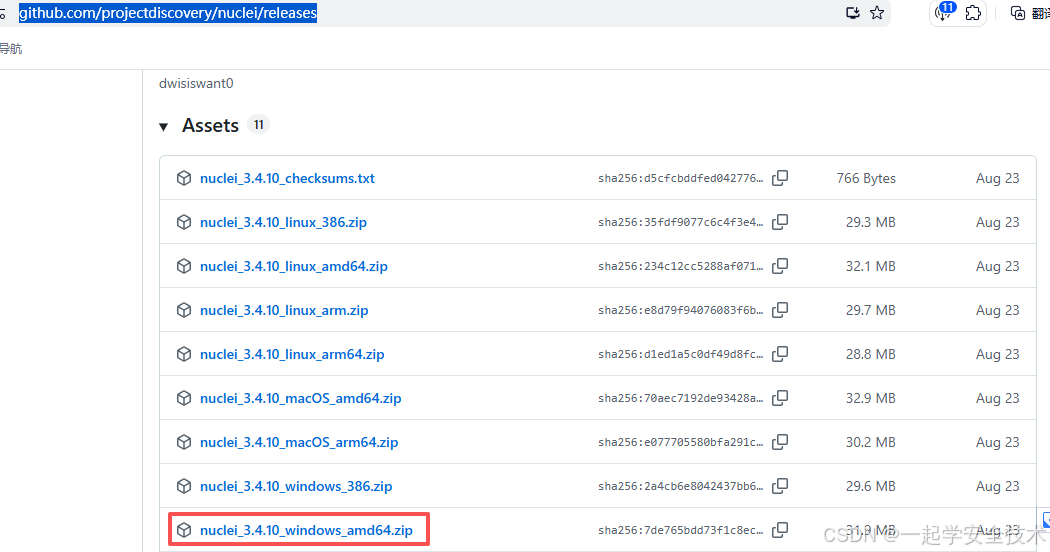Copy sha256 of linux_amd64.zip
Viewport: 1050px width, 552px height.
780,267
